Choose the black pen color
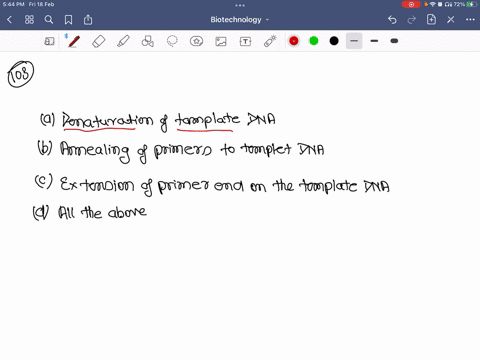This screenshot has width=480, height=360. pyautogui.click(x=334, y=41)
